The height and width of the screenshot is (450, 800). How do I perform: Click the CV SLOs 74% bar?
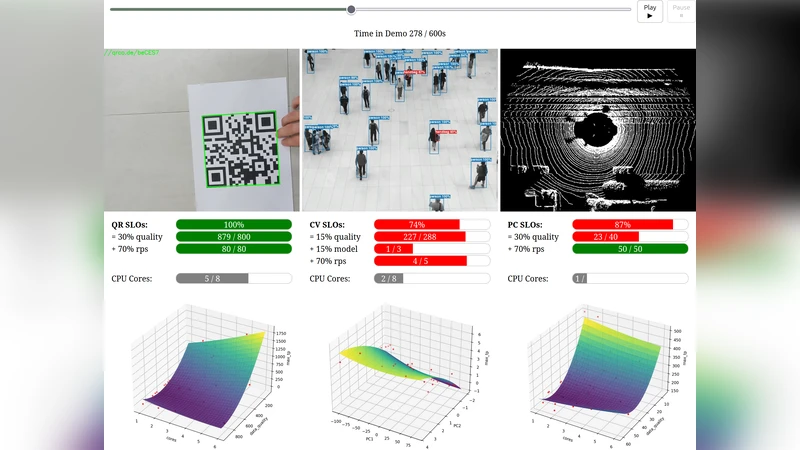click(432, 225)
